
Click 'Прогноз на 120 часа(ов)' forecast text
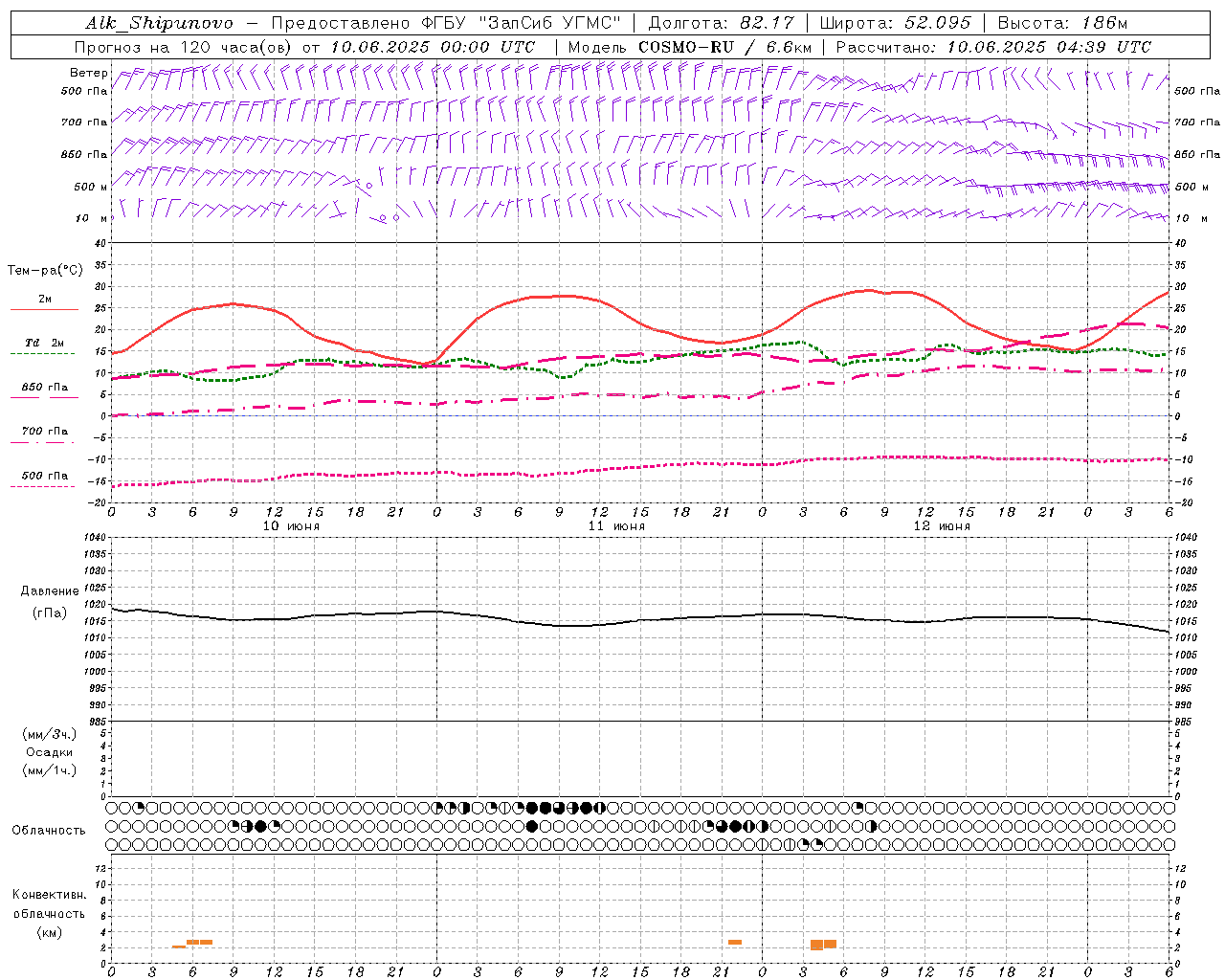[x=184, y=47]
